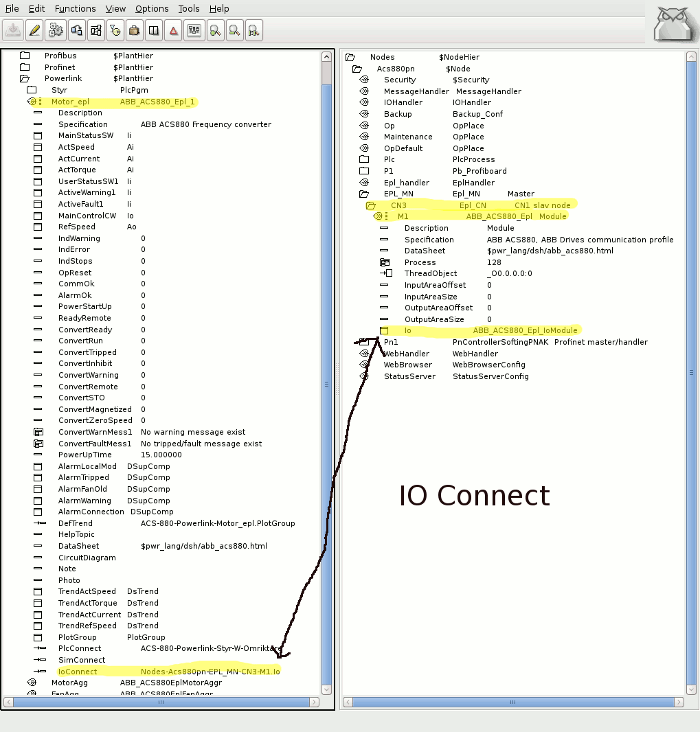The image size is (700, 732).
Task: Collapse the Powerlink folder
Action: click(x=25, y=78)
